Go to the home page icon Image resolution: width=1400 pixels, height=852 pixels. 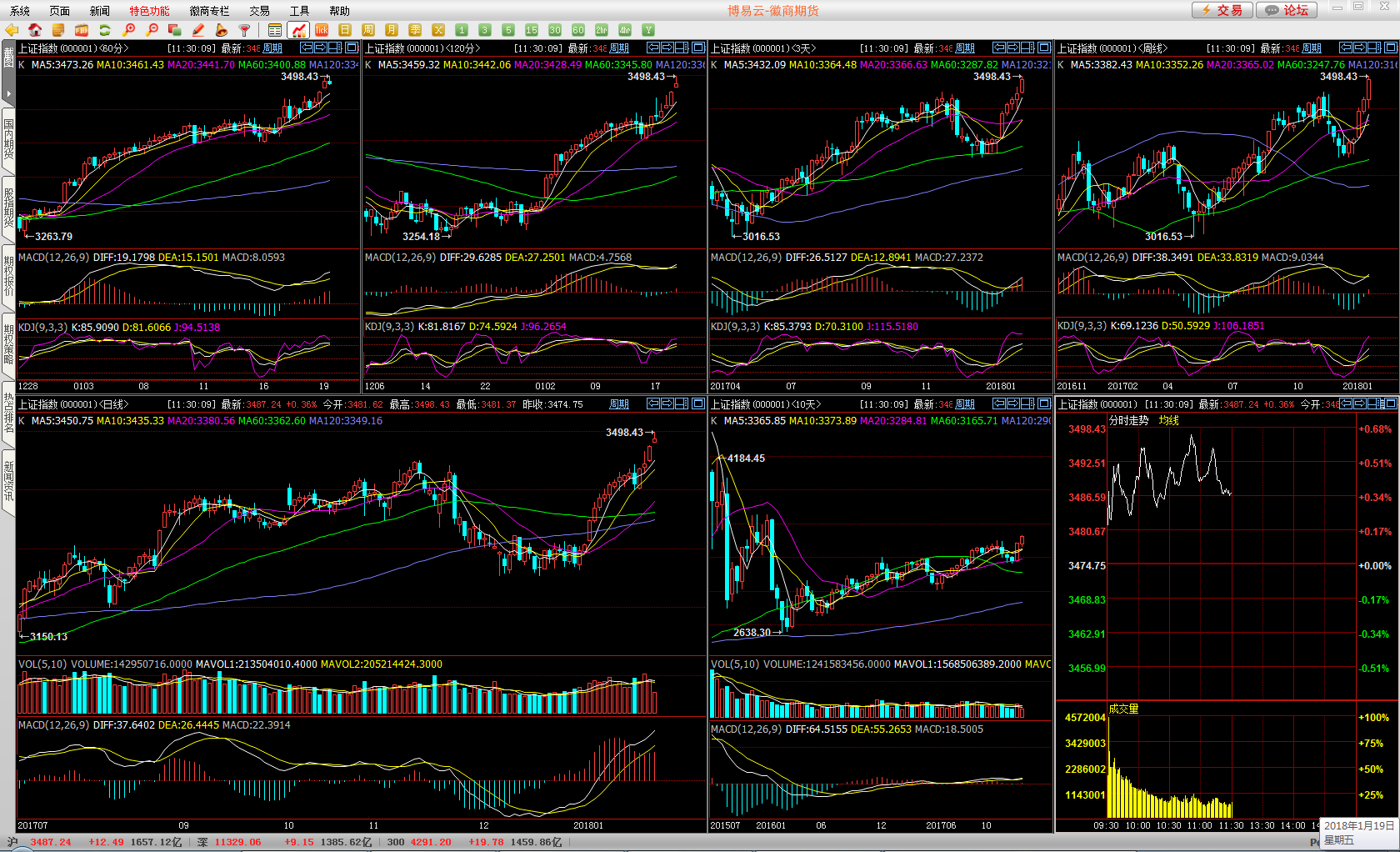[x=35, y=30]
